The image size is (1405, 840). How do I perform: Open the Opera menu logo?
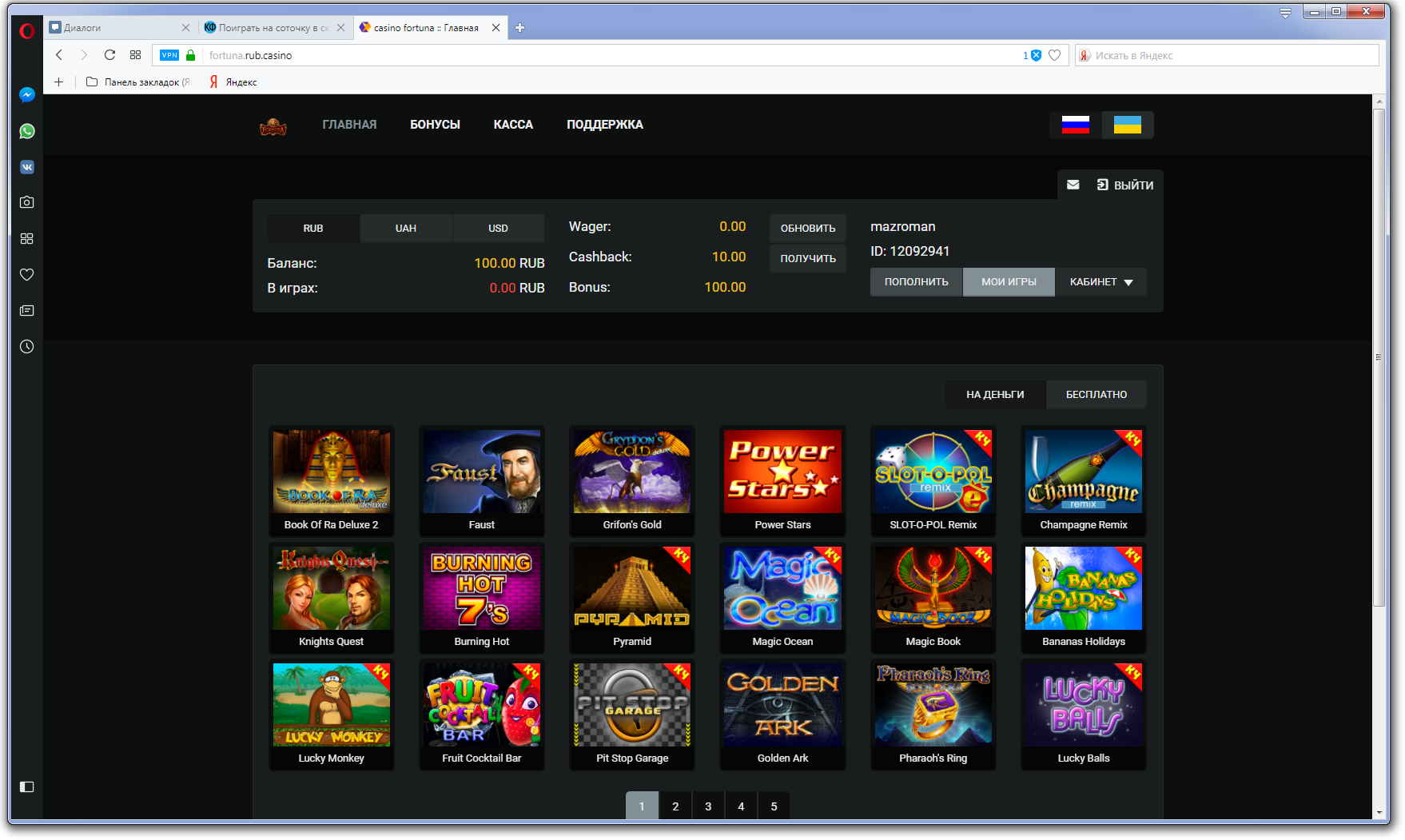(27, 31)
